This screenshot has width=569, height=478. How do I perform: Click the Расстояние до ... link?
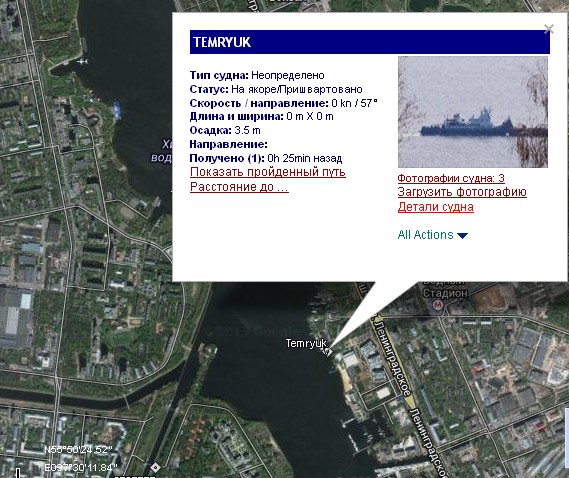(239, 187)
